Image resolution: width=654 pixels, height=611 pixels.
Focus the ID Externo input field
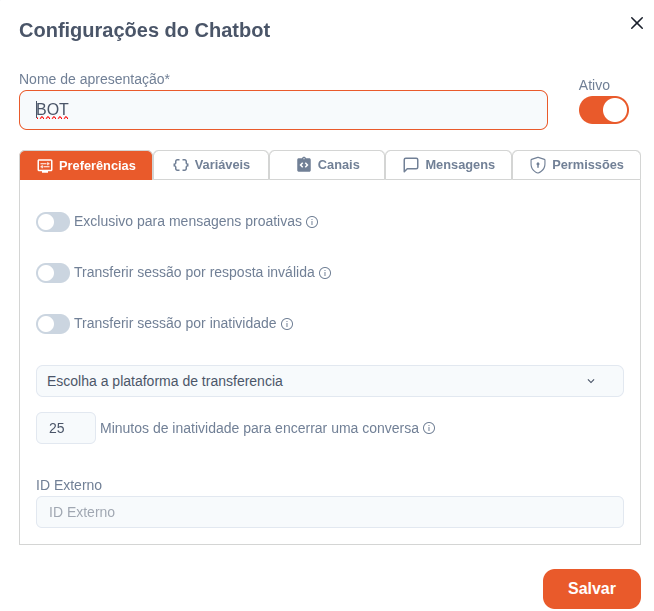coord(330,512)
